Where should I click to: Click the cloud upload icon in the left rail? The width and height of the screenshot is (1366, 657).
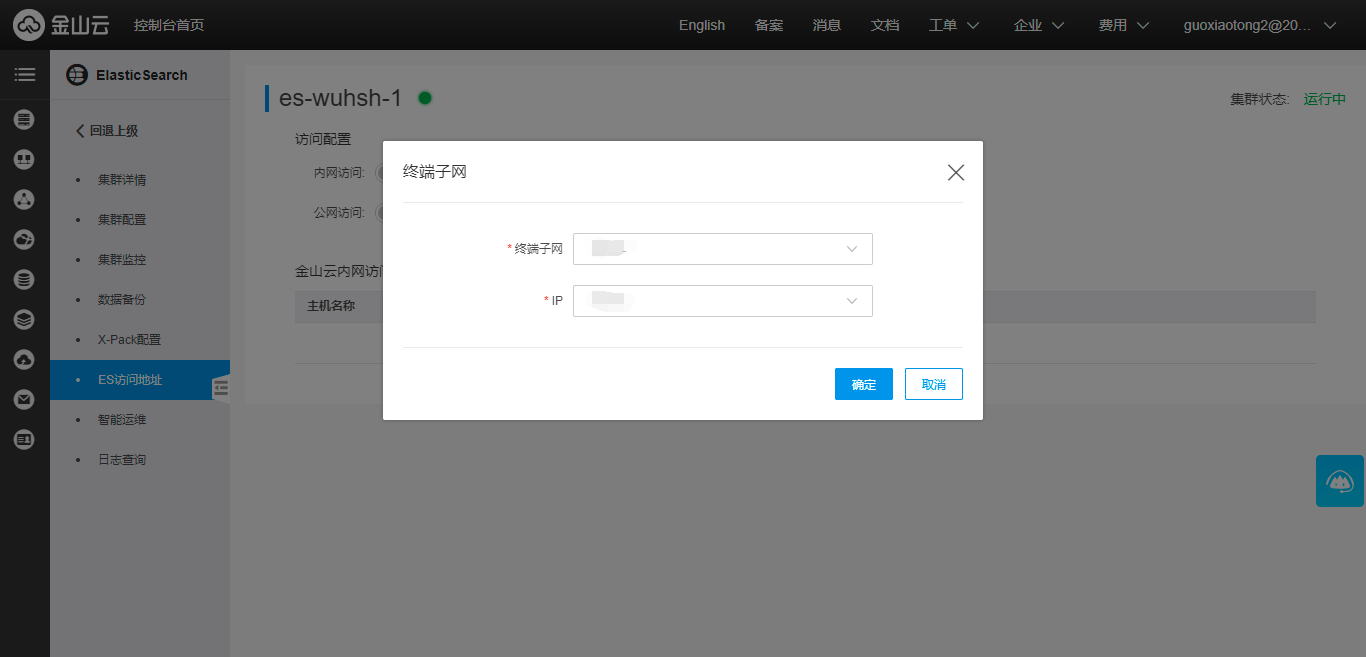pos(25,360)
